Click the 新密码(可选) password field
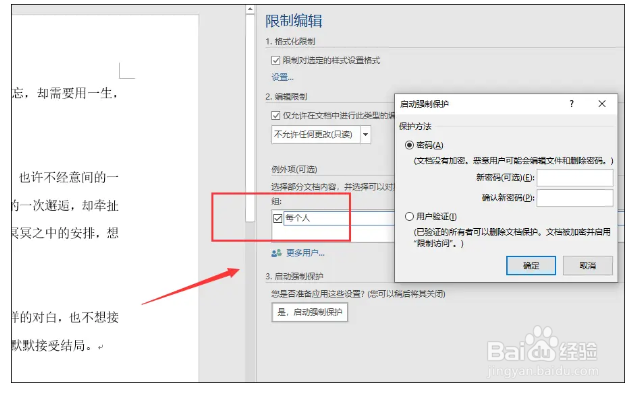 click(x=575, y=178)
